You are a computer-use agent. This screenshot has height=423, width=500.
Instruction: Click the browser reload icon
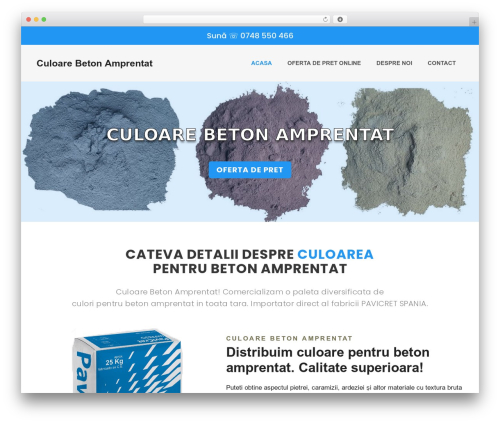[x=325, y=20]
